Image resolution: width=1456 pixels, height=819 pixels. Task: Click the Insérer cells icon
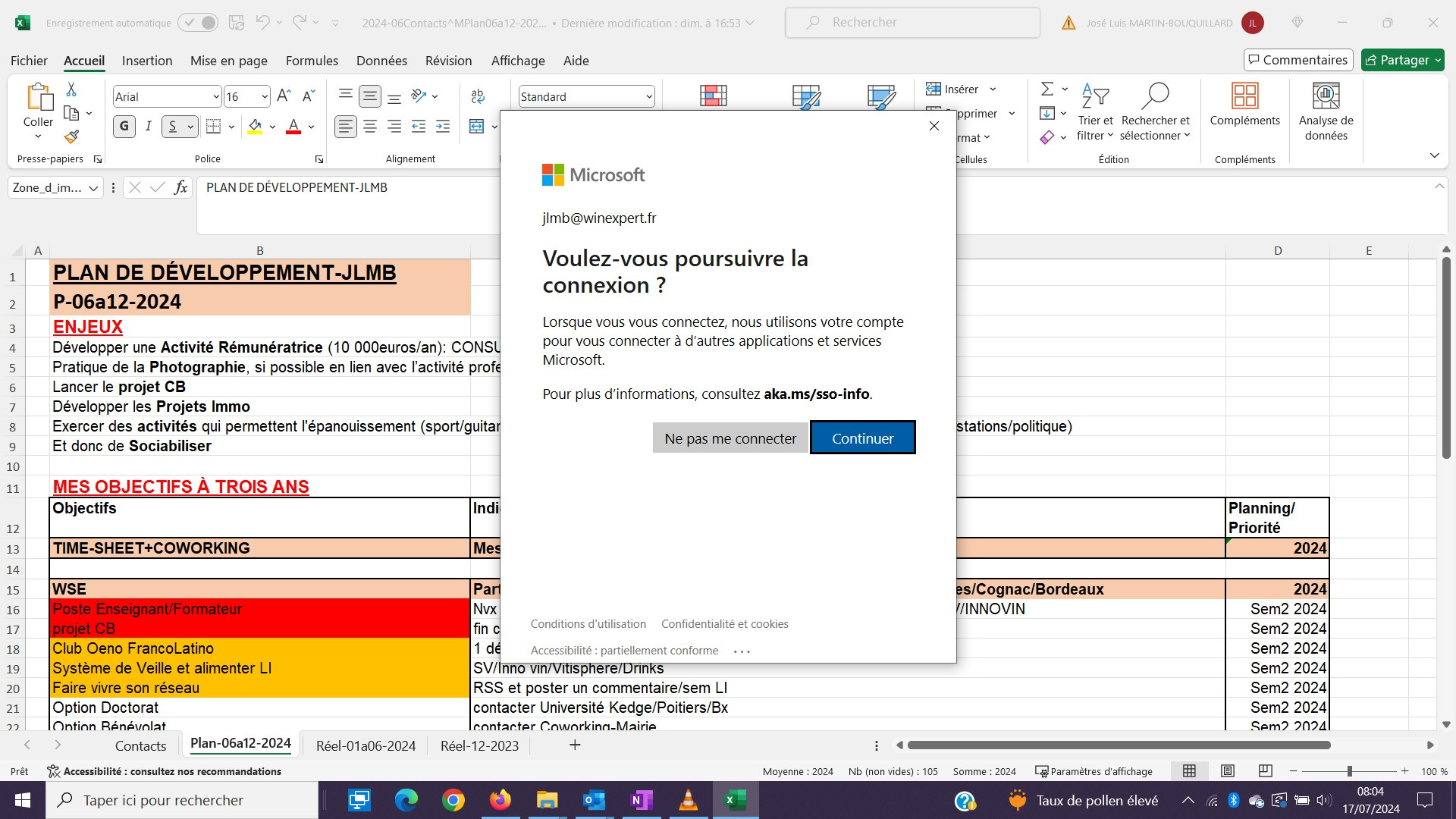(x=934, y=89)
